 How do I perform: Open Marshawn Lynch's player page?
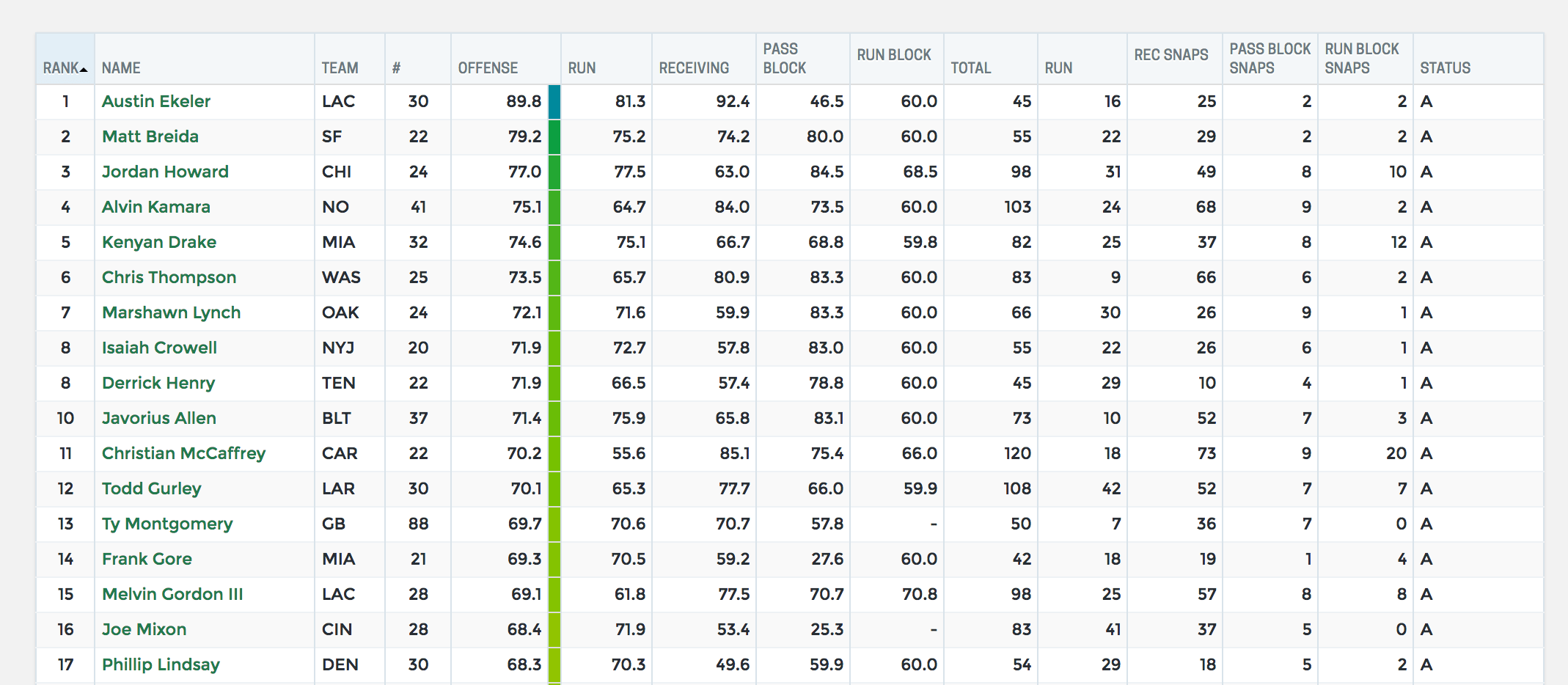[x=171, y=312]
